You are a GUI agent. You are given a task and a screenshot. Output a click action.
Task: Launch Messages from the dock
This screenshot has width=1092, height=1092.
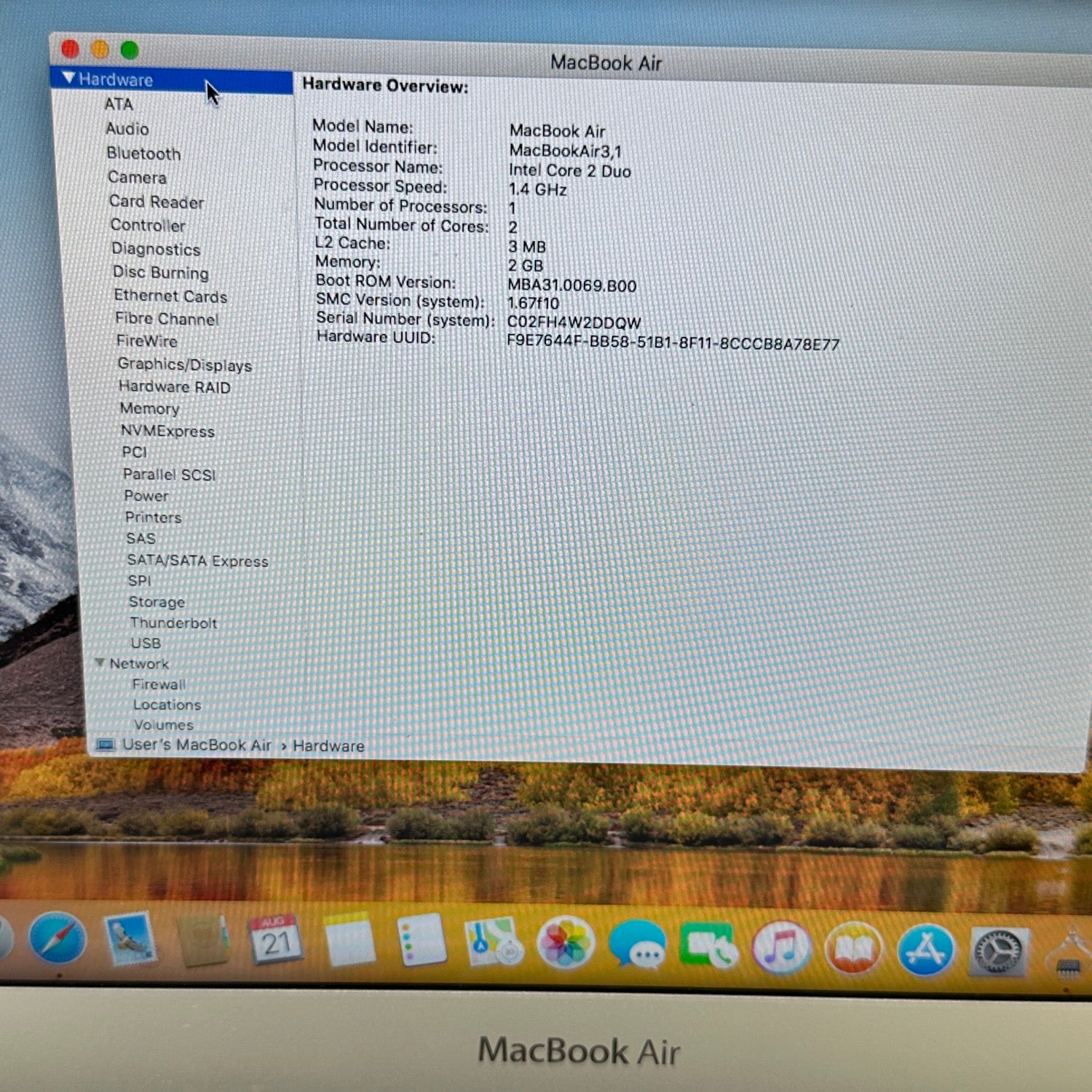637,945
